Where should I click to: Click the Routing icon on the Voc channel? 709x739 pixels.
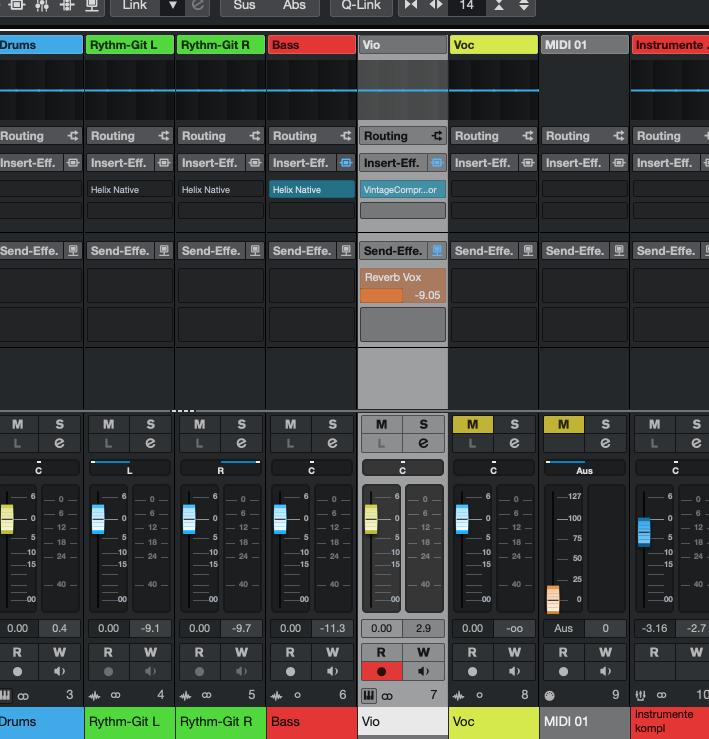coord(528,136)
